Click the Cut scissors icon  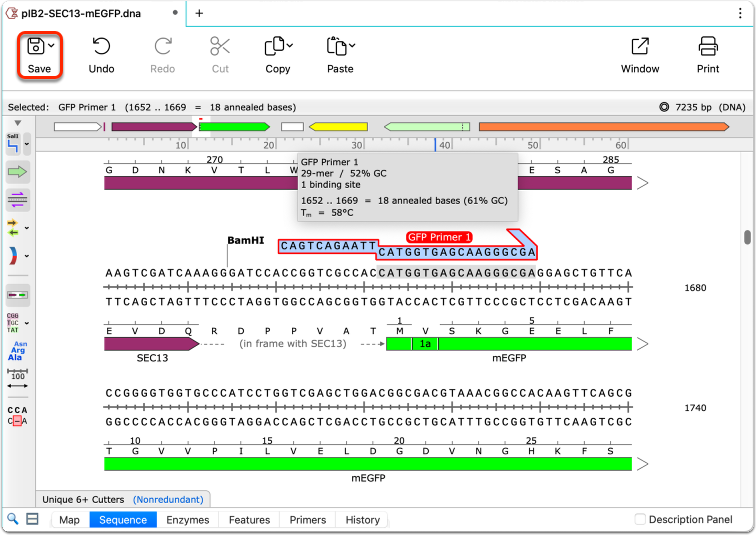(x=220, y=46)
